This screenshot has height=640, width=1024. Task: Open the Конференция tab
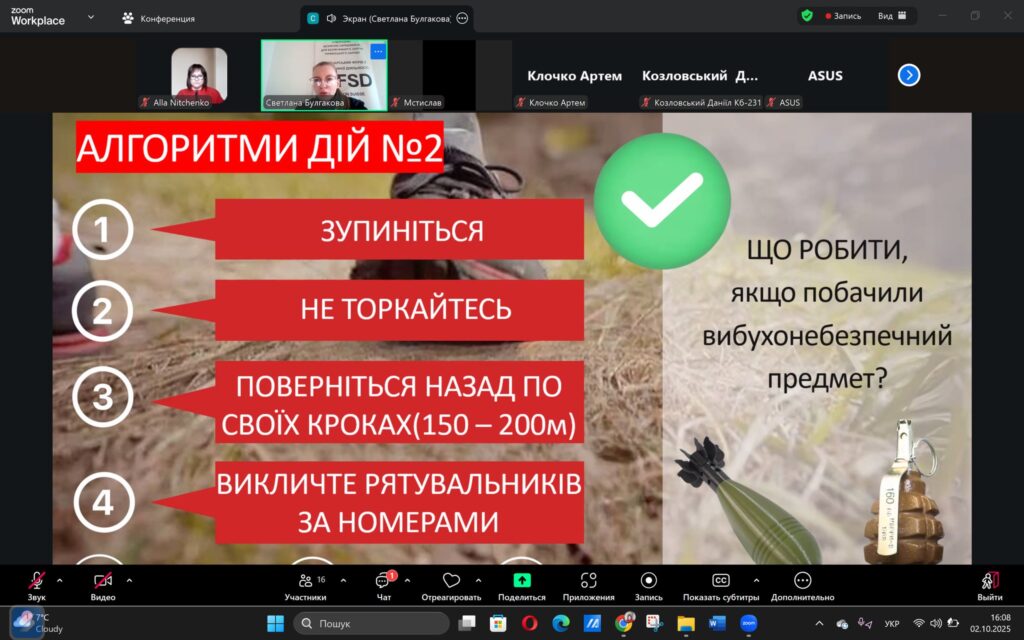pyautogui.click(x=158, y=18)
